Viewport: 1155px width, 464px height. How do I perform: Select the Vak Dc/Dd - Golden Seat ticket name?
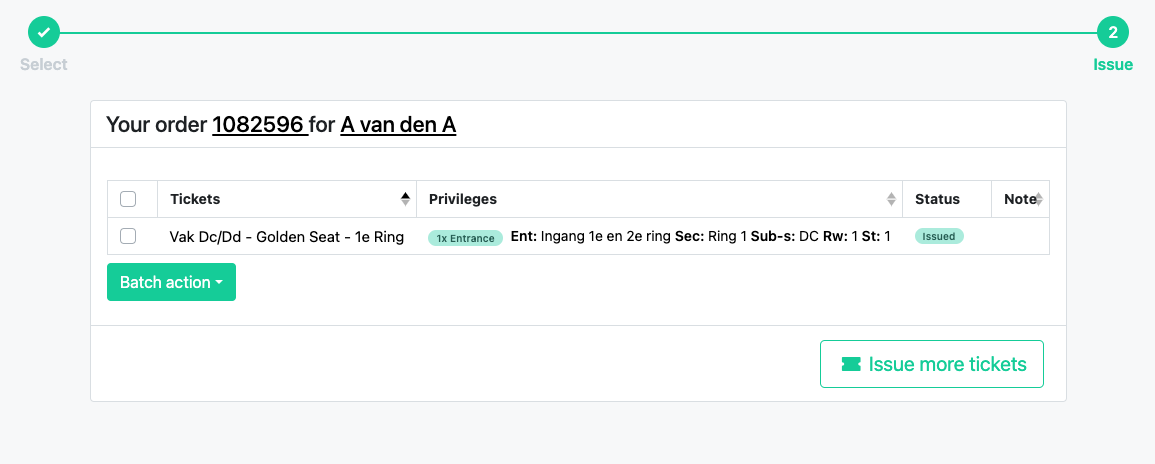287,236
